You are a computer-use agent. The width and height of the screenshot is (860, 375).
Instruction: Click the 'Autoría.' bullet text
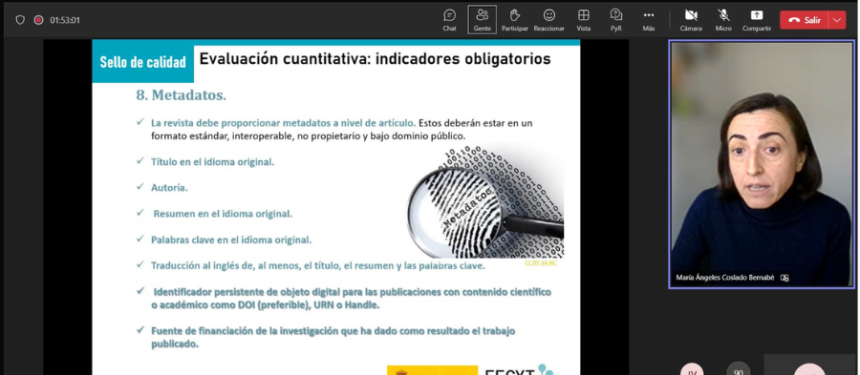169,188
